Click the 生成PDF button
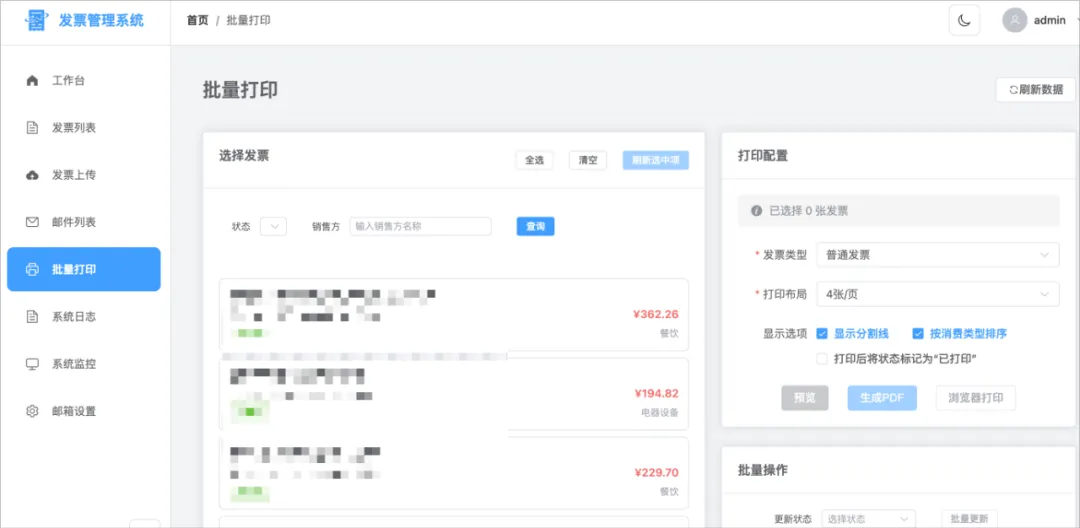Viewport: 1080px width, 528px height. coord(882,398)
